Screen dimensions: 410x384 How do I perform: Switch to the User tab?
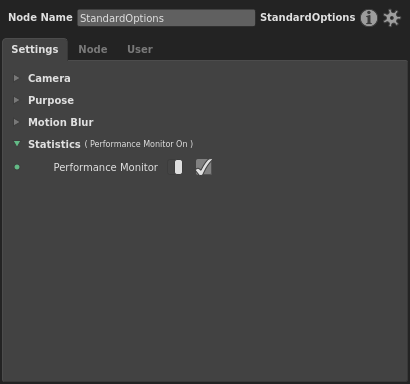point(140,49)
